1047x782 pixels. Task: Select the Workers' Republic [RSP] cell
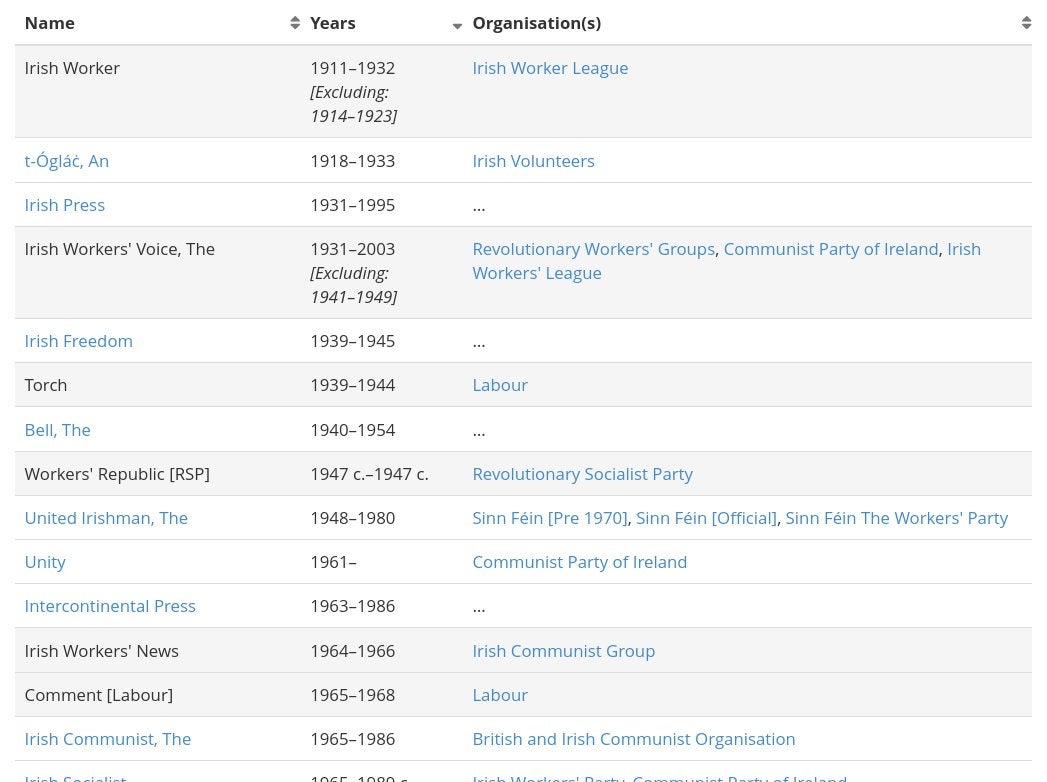click(158, 474)
